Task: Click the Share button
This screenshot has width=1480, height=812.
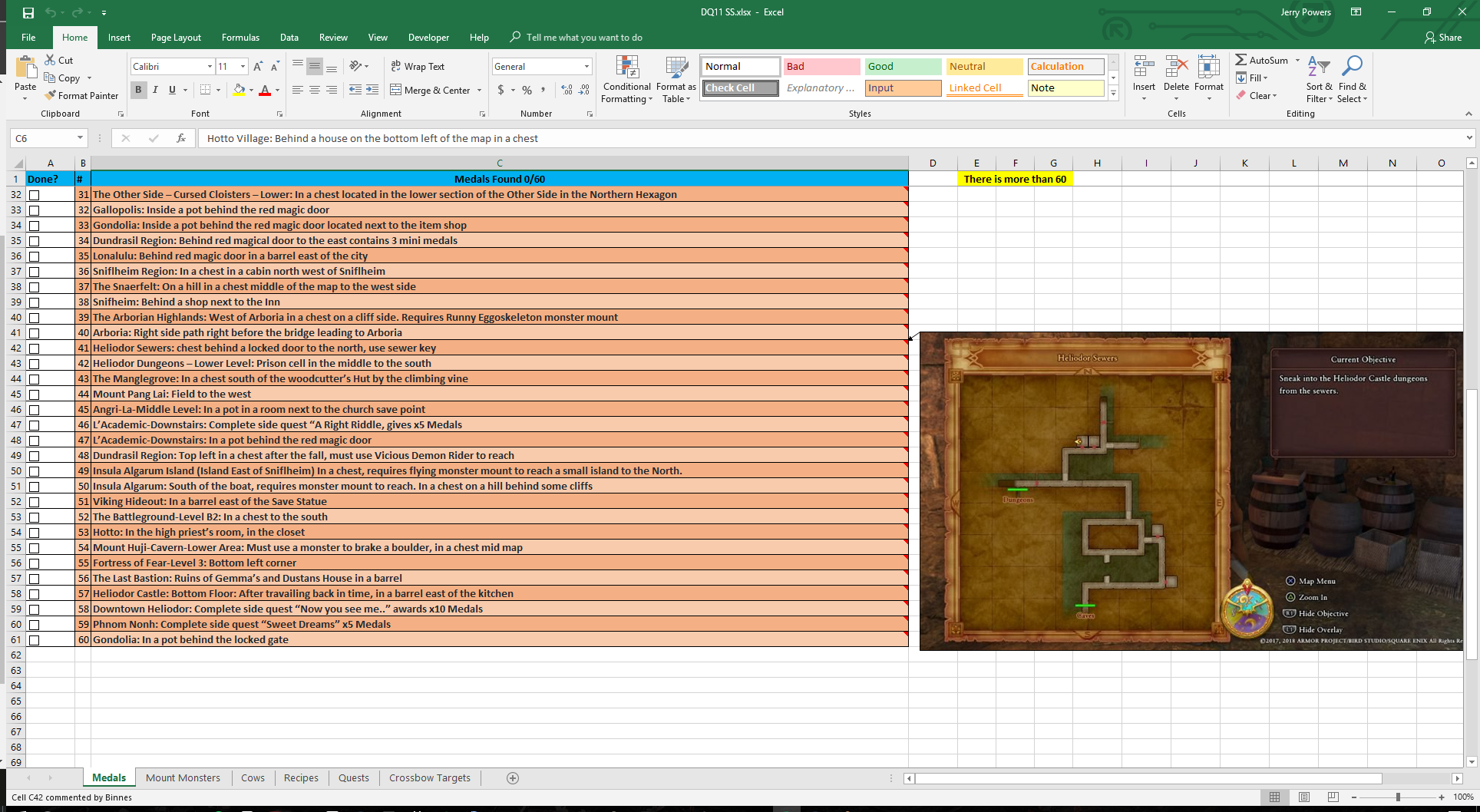Action: click(1442, 38)
